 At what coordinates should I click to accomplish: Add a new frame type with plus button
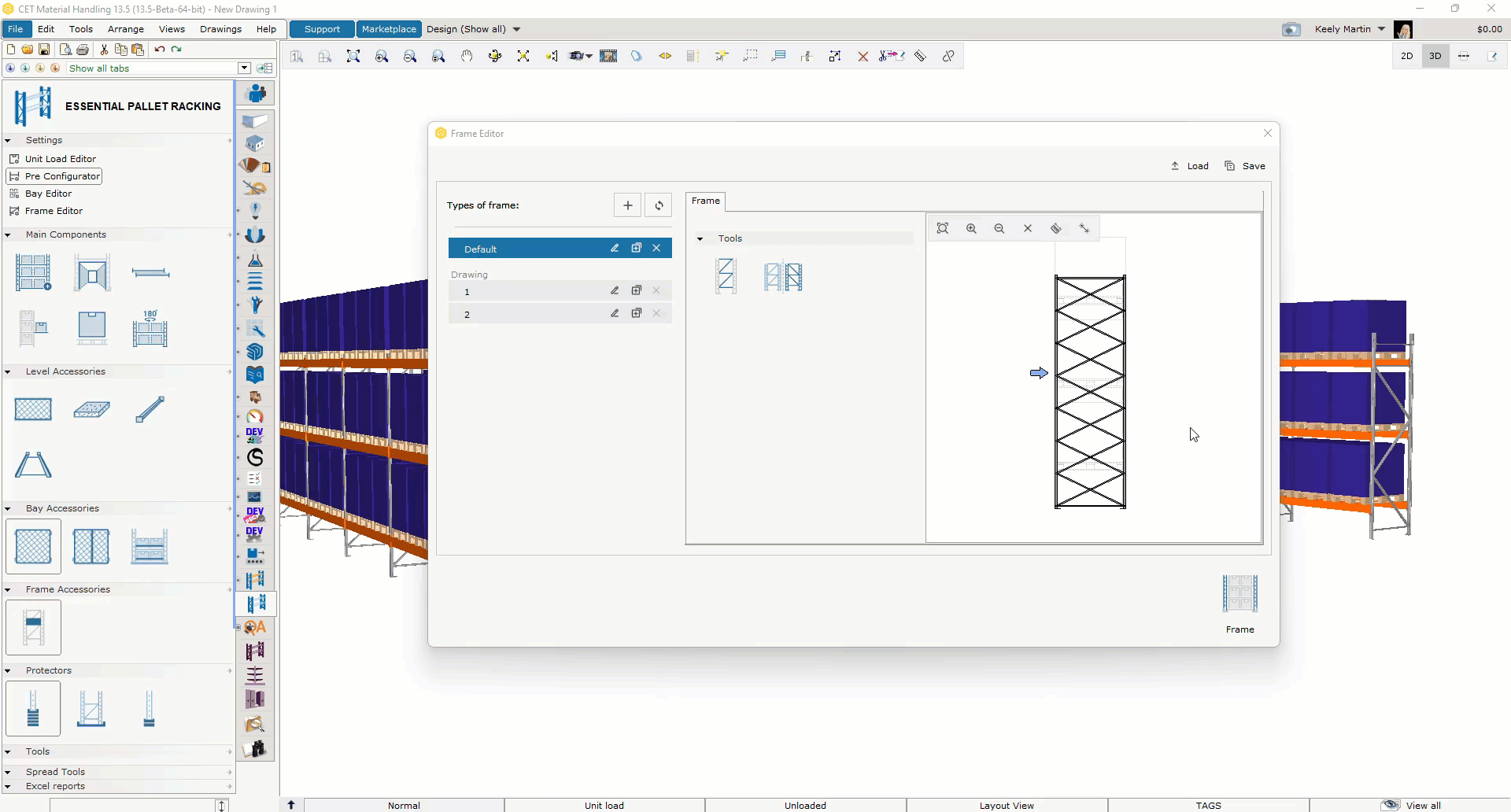[627, 205]
